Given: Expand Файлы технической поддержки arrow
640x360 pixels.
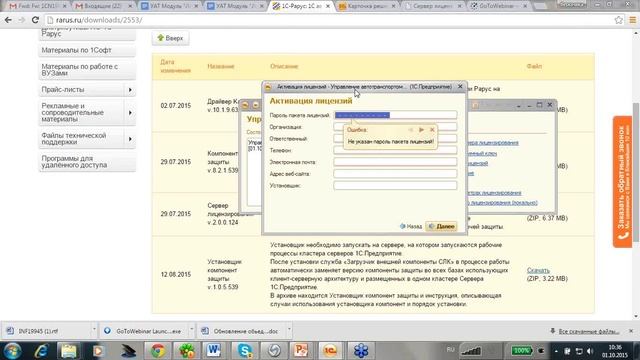Looking at the screenshot, I should pos(130,139).
